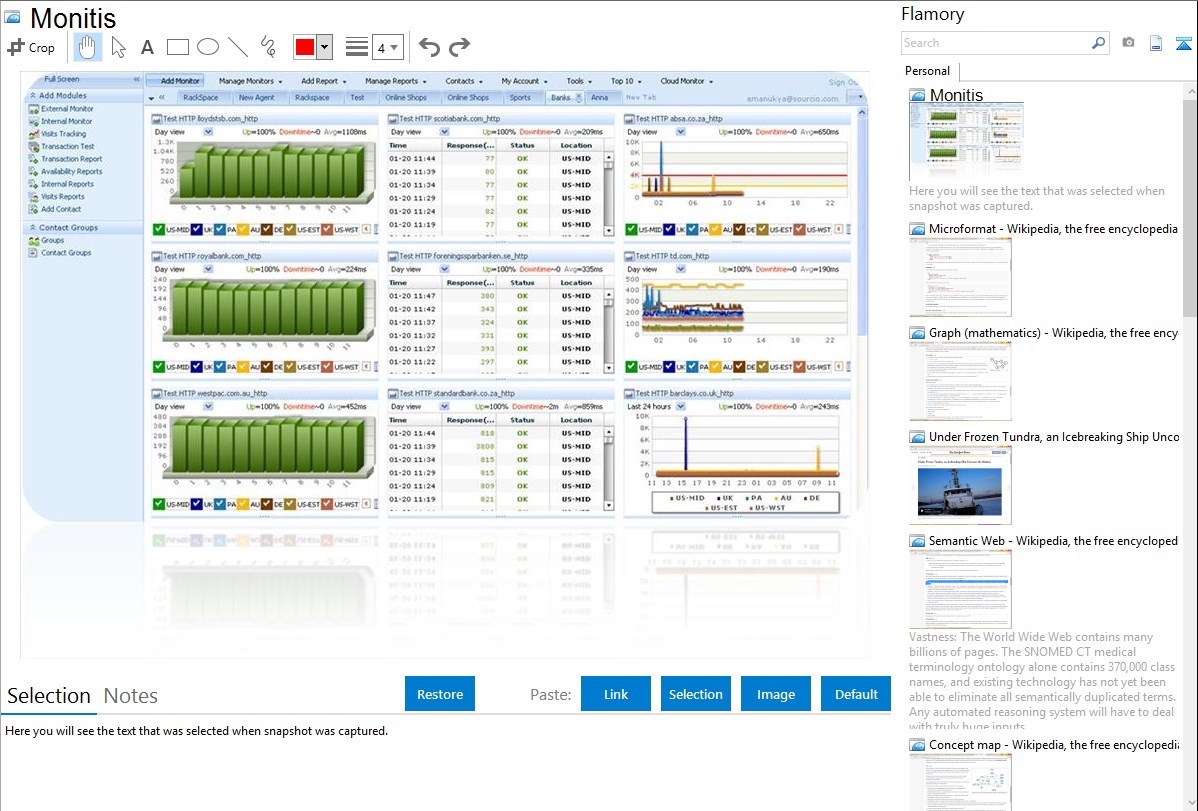Pick the rectangle shape tool
The width and height of the screenshot is (1198, 811).
[177, 47]
